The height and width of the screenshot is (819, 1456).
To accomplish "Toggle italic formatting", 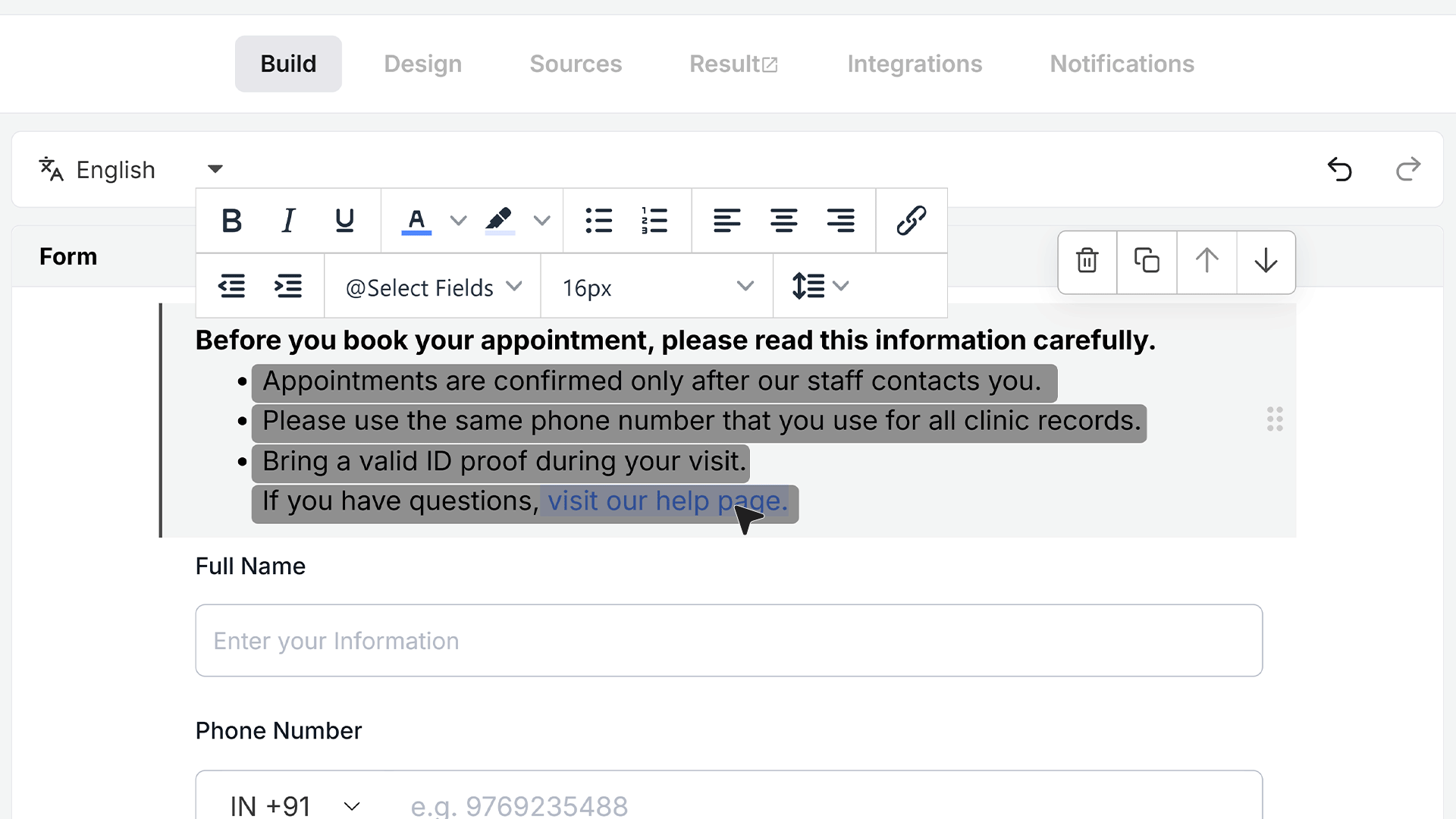I will tap(288, 221).
